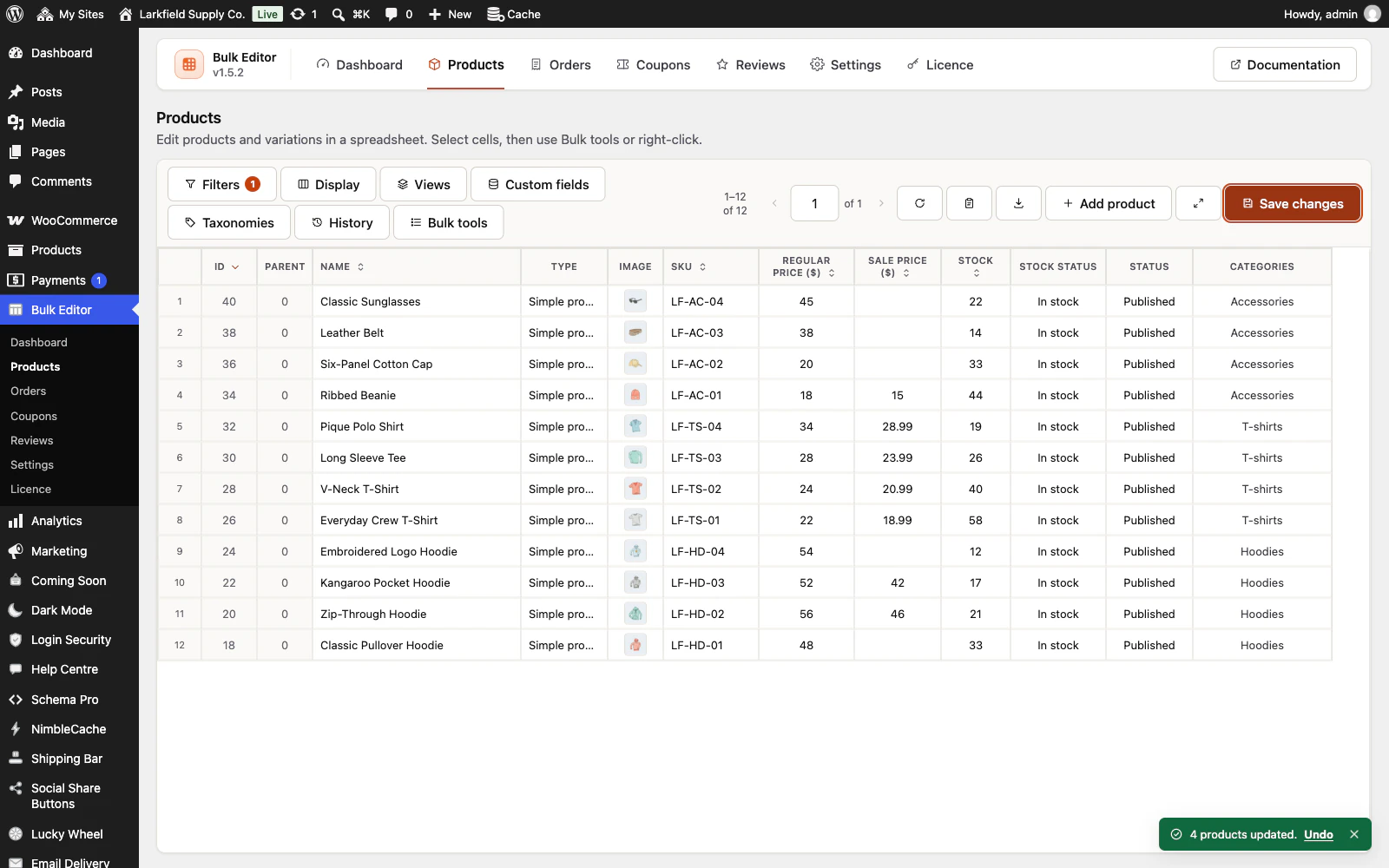Switch to the Coupons tab
The width and height of the screenshot is (1389, 868).
click(654, 64)
